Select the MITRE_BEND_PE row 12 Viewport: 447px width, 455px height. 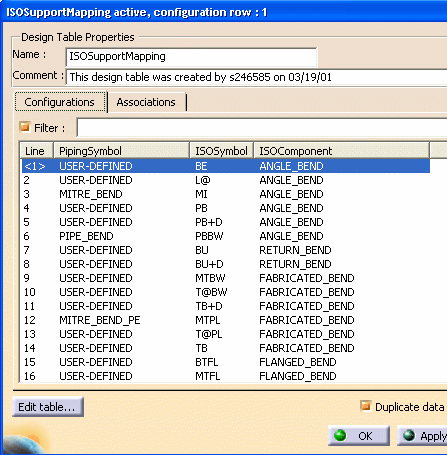point(226,320)
